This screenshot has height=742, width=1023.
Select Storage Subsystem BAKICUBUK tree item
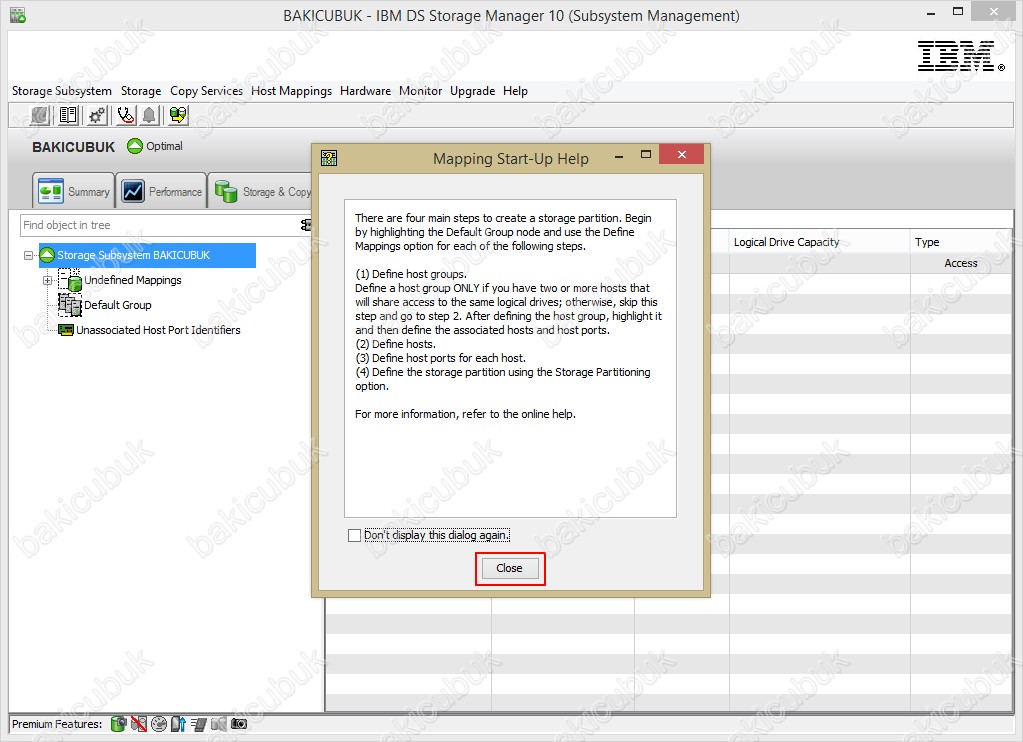click(x=147, y=255)
